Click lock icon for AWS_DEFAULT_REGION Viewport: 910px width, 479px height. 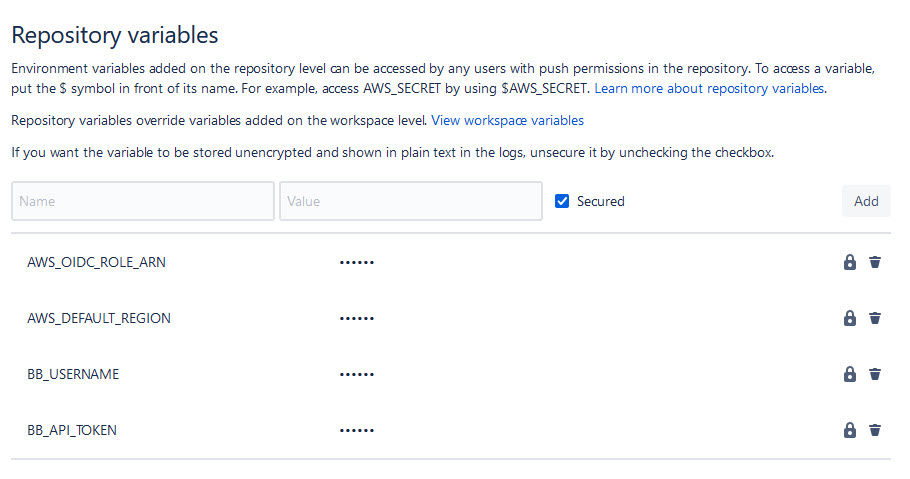[x=850, y=318]
